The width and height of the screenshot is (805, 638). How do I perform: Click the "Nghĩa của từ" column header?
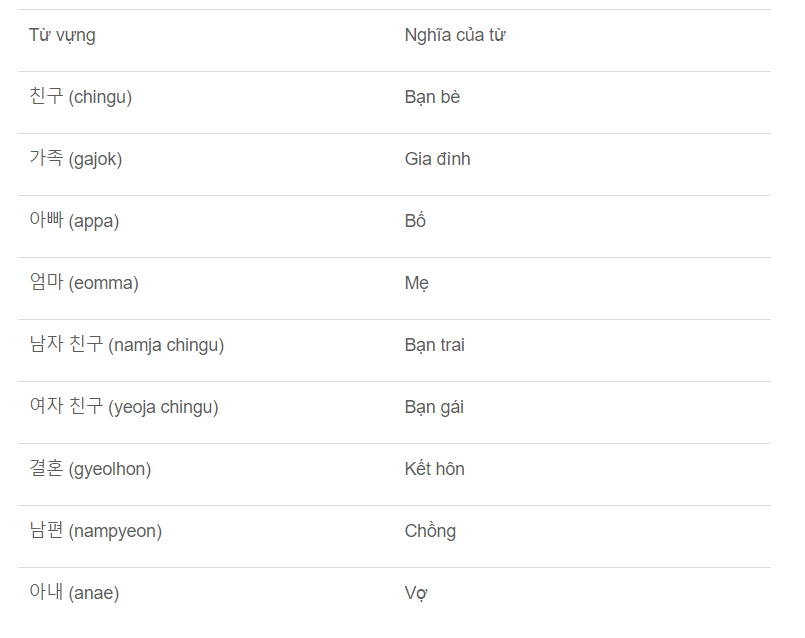pos(454,36)
